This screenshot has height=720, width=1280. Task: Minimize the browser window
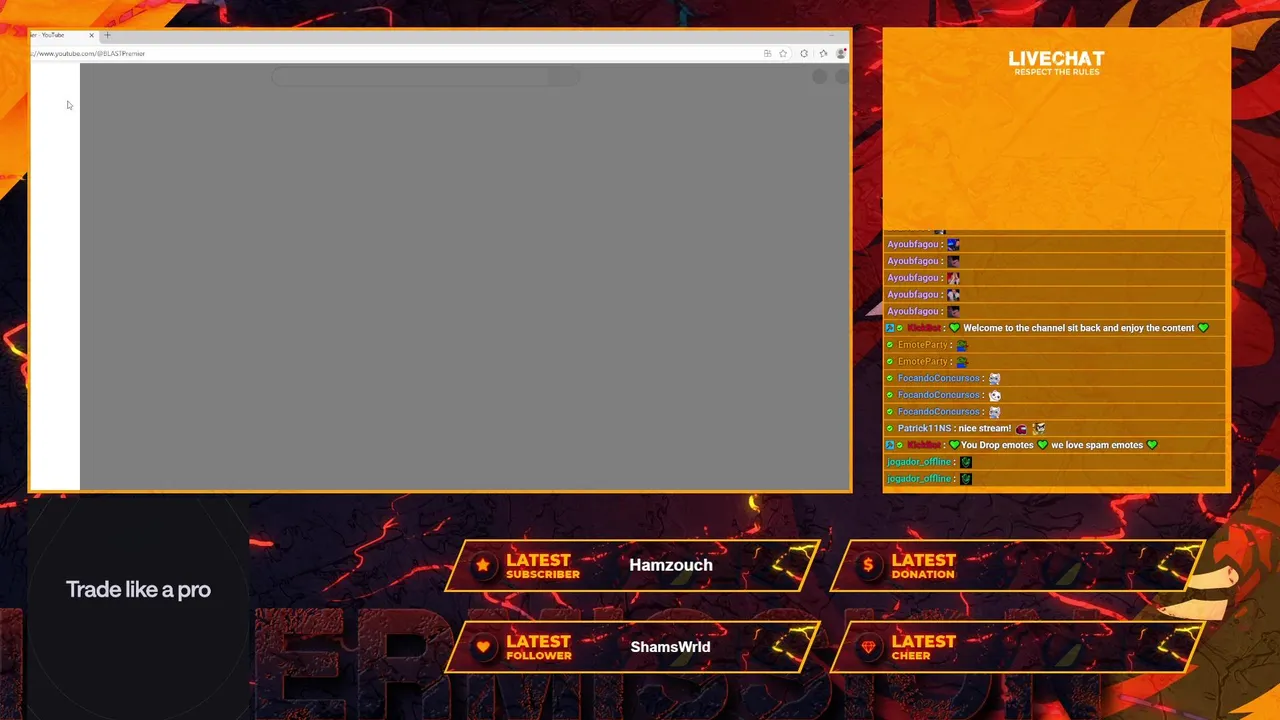(x=831, y=35)
